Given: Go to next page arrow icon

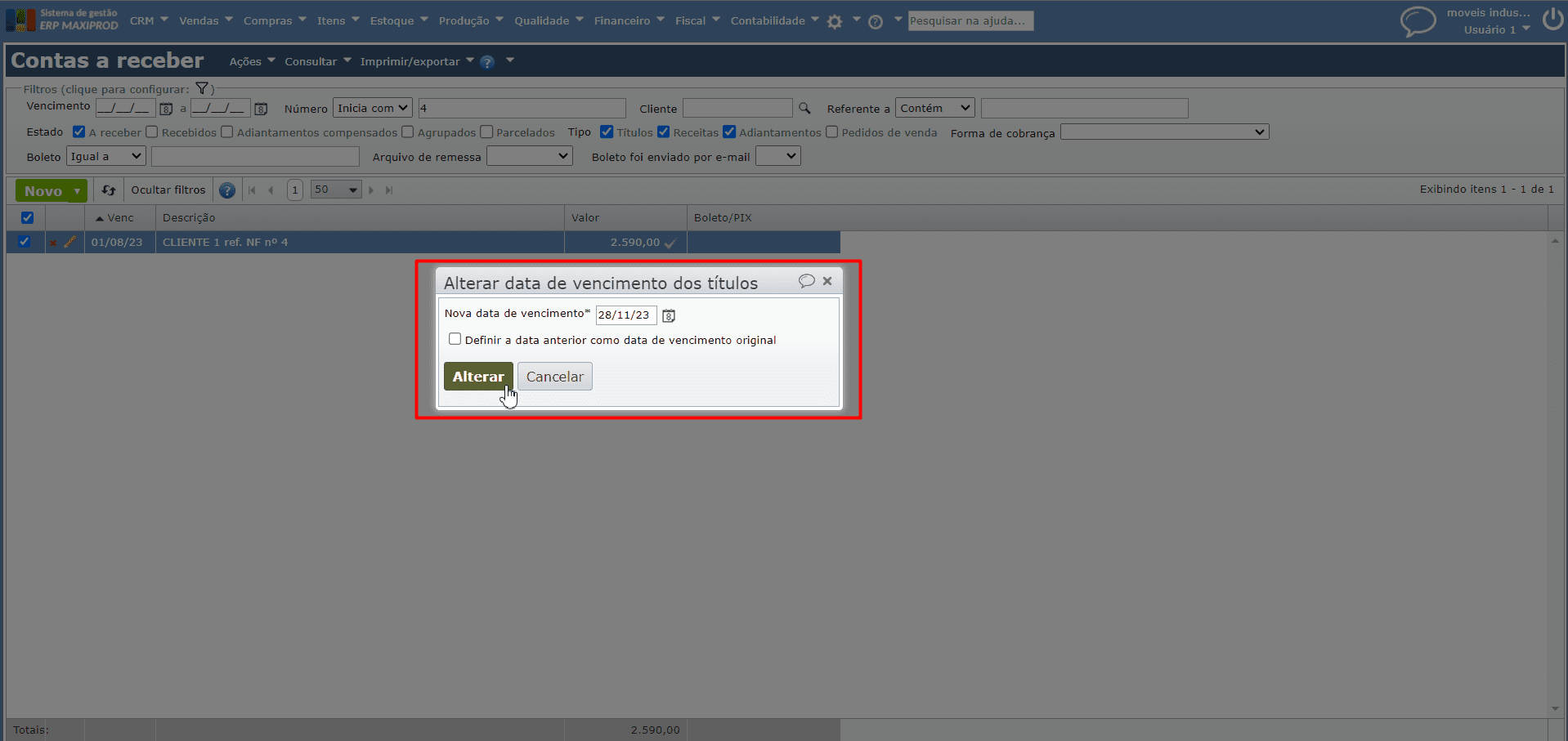Looking at the screenshot, I should (371, 190).
